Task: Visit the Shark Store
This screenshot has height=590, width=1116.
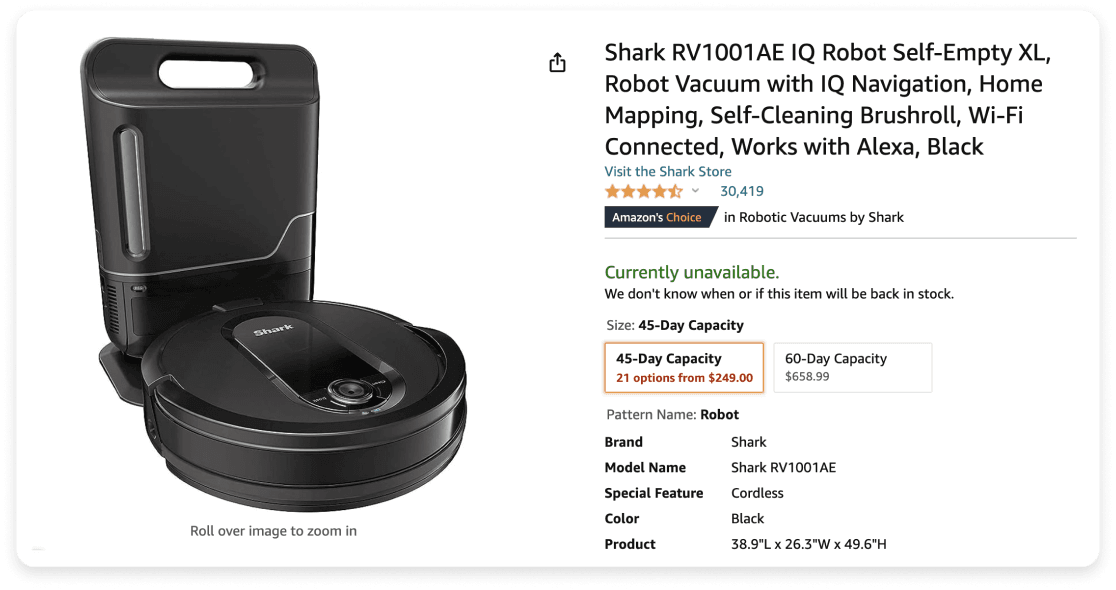Action: [667, 171]
